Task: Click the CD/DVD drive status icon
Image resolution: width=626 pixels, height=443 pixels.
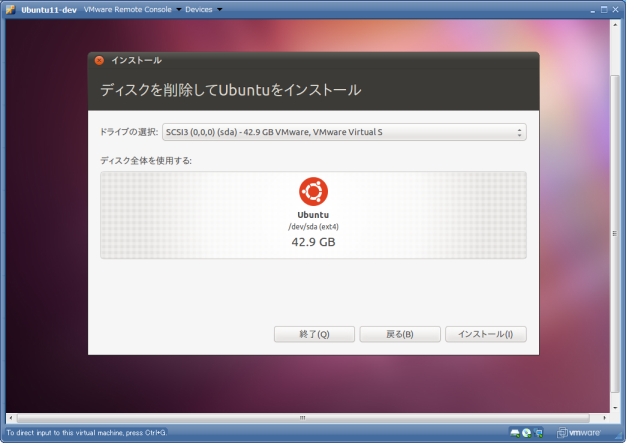Action: click(x=527, y=433)
